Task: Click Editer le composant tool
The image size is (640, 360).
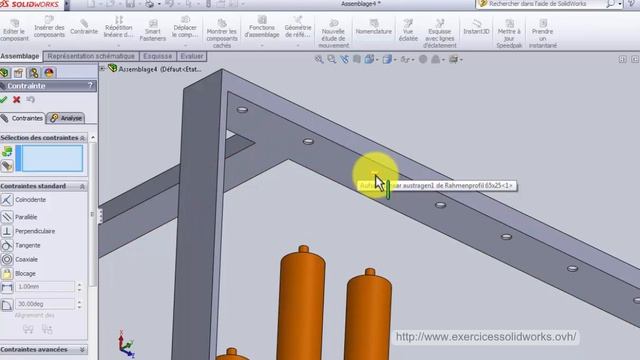Action: (x=15, y=30)
